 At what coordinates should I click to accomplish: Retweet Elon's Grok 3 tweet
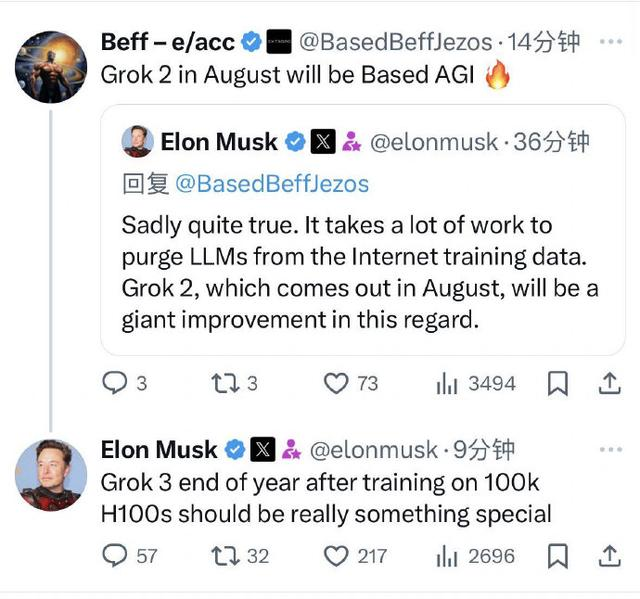pos(226,555)
